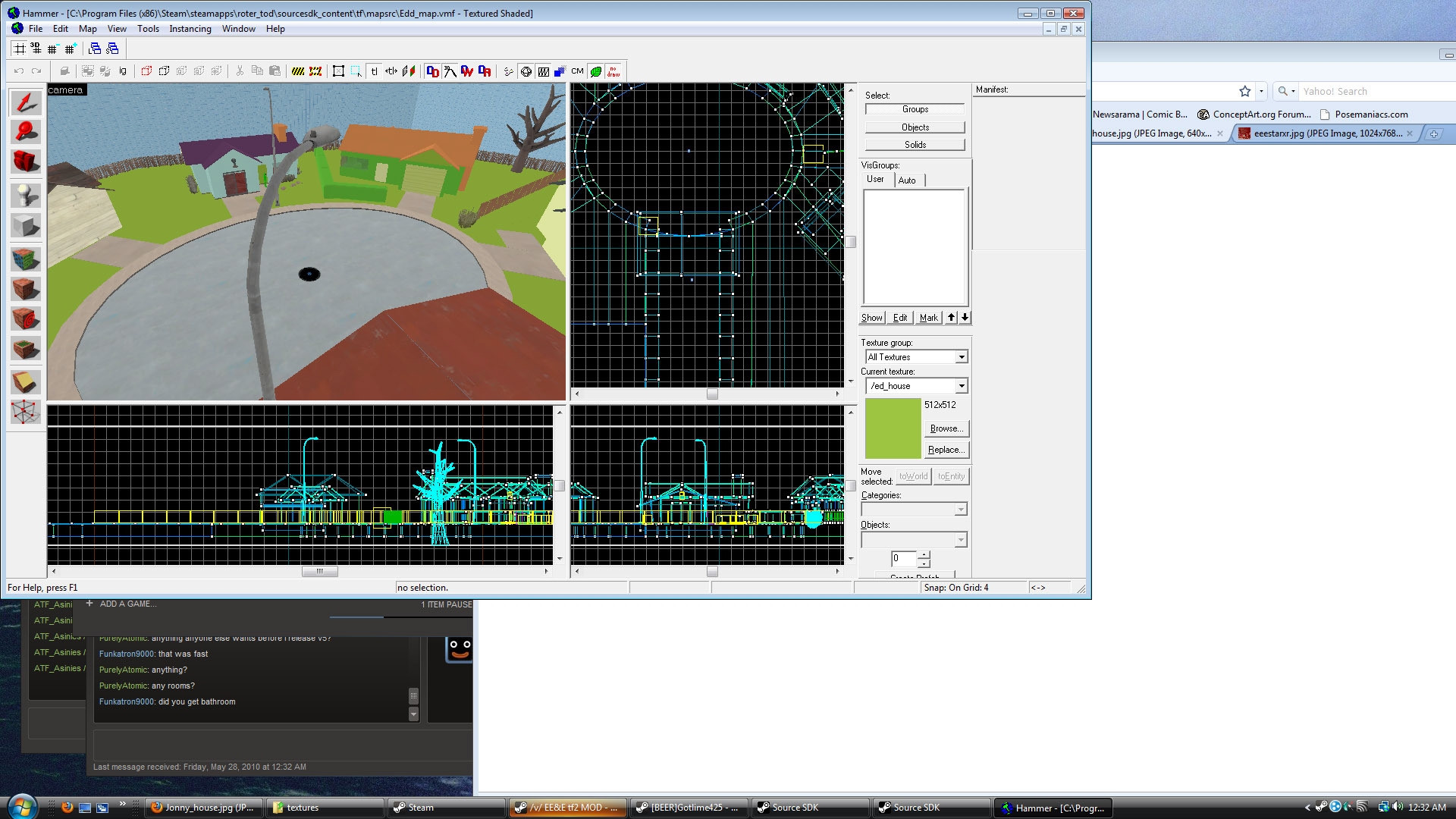Image resolution: width=1456 pixels, height=819 pixels.
Task: Click the Apply decals tool
Action: click(x=26, y=319)
